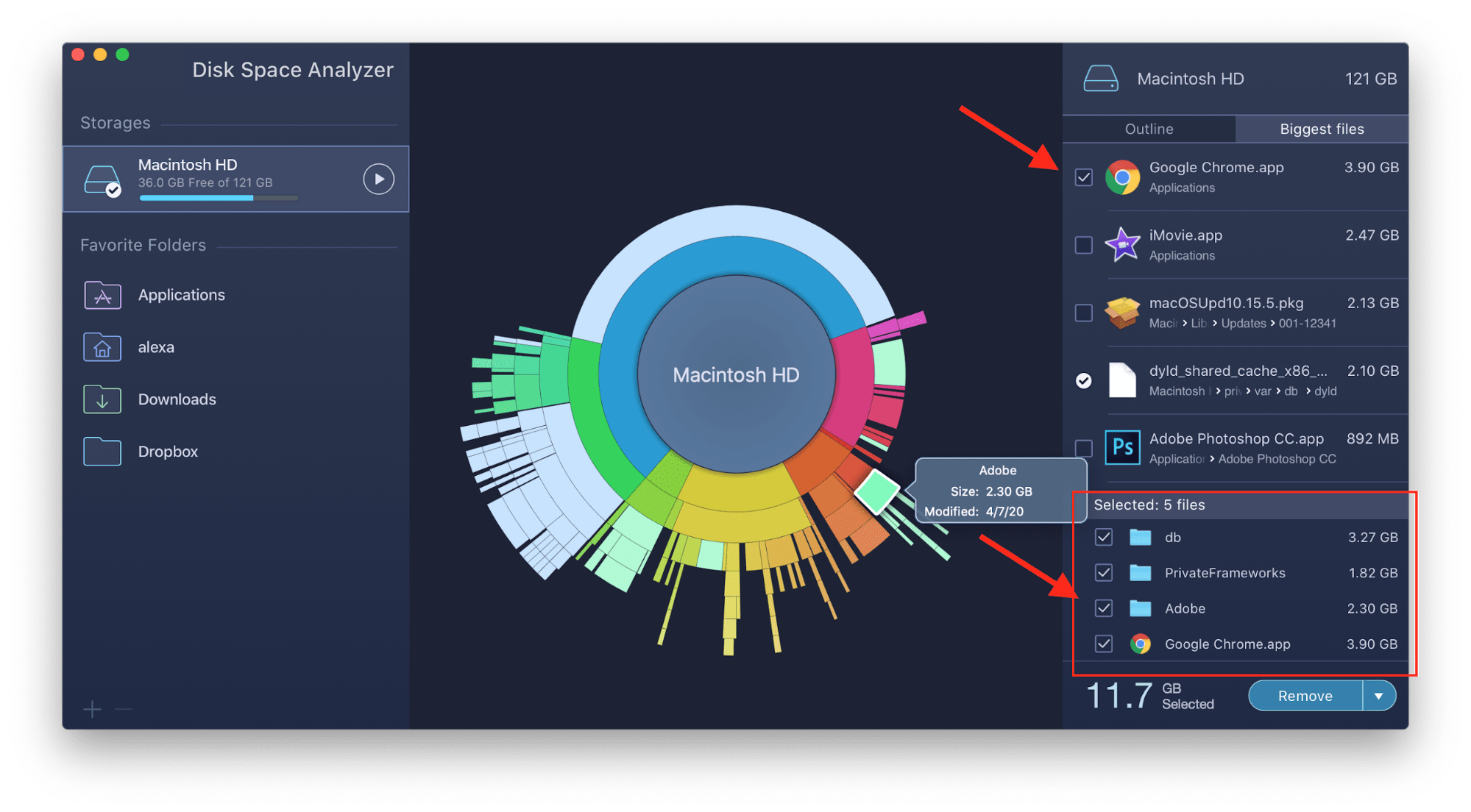Screen dimensions: 1471x812
Task: Click the Disk Space Analyzer title
Action: (293, 70)
